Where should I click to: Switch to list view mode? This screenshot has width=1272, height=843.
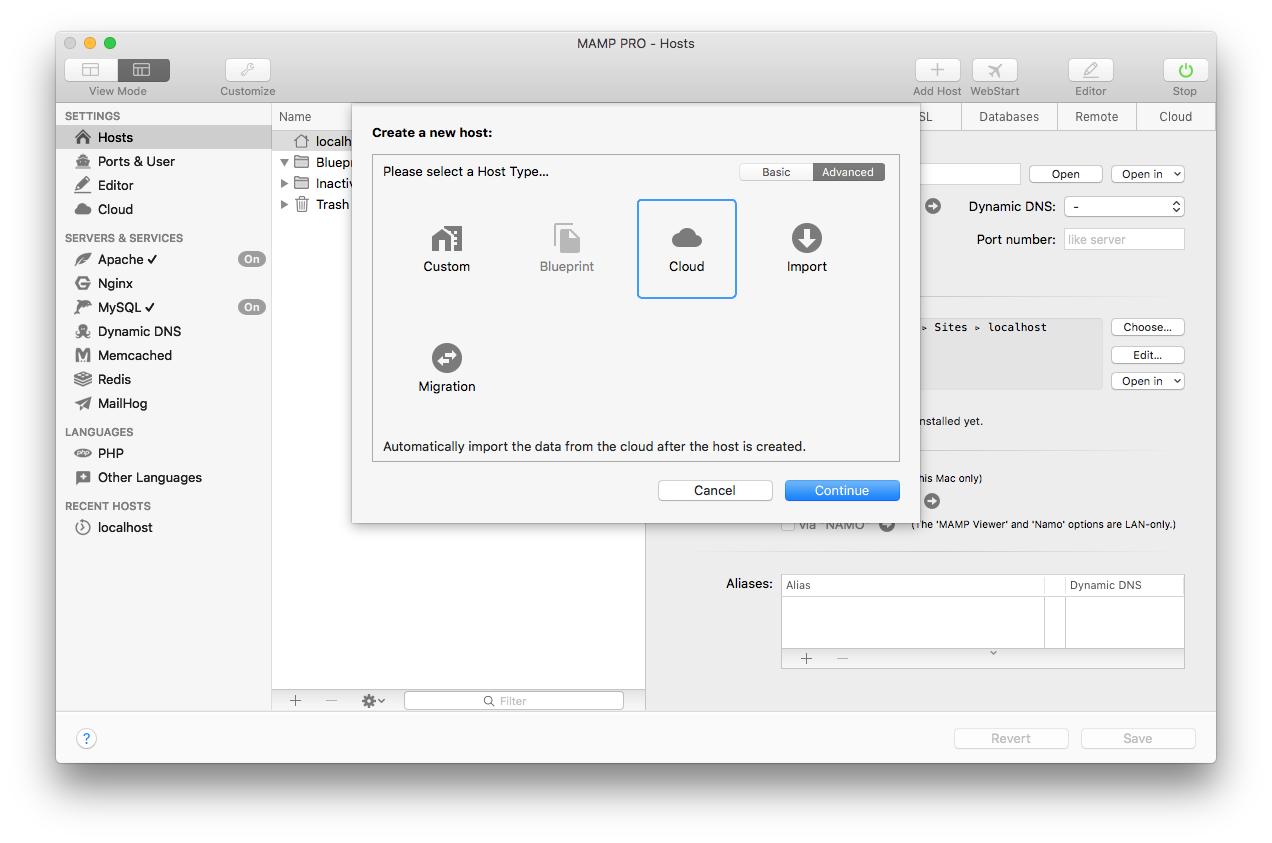point(91,70)
